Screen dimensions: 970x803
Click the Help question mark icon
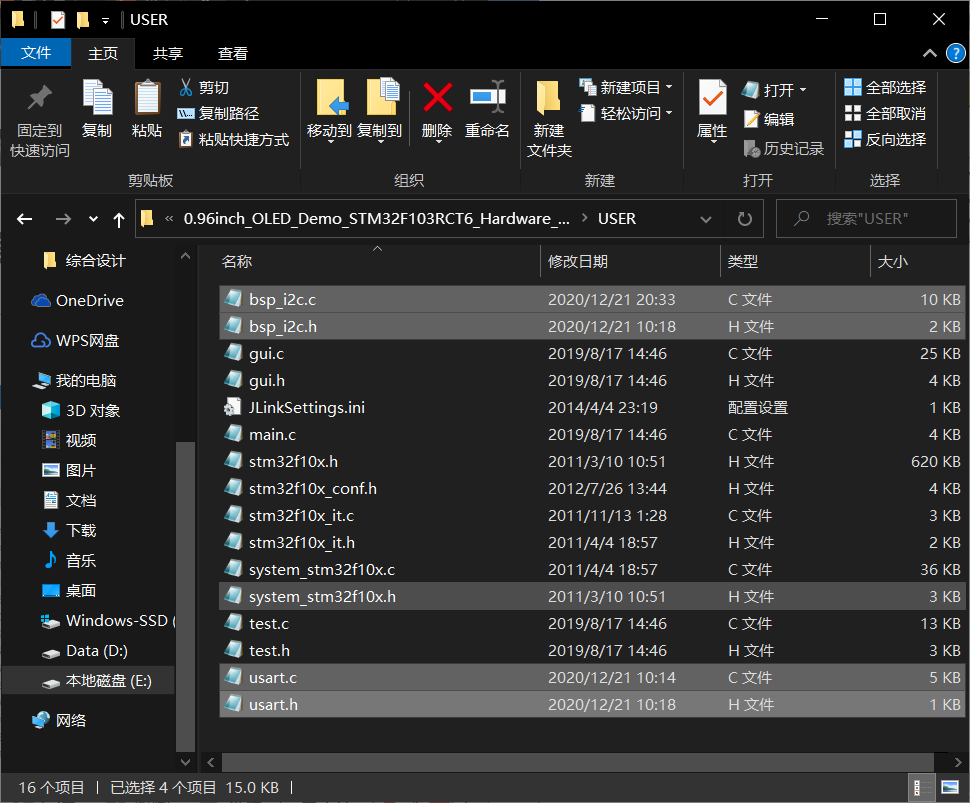[955, 54]
